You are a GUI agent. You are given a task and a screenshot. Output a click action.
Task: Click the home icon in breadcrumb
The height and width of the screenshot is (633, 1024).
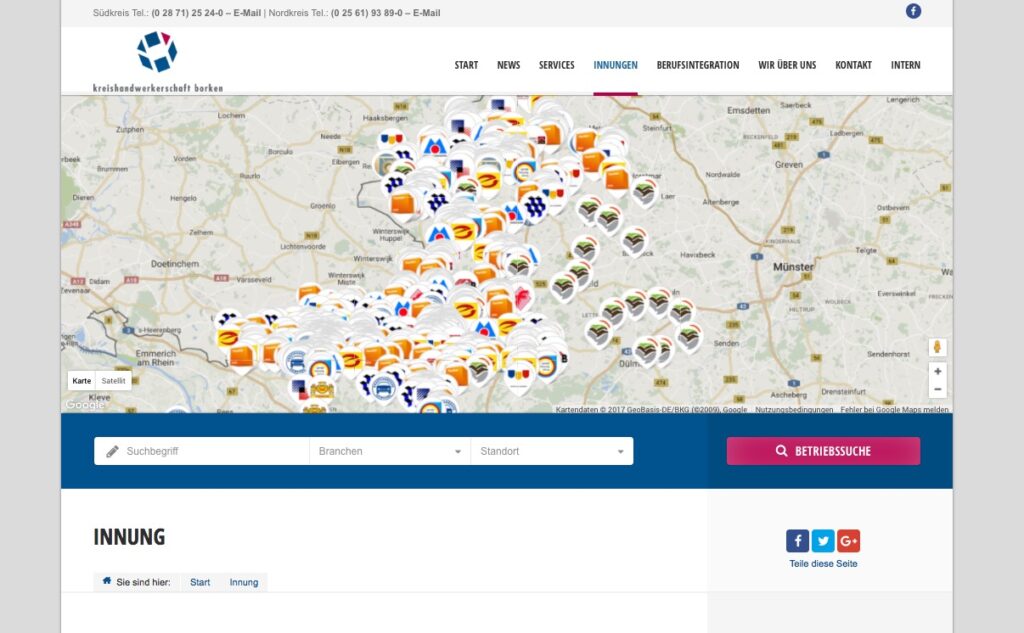pyautogui.click(x=107, y=581)
